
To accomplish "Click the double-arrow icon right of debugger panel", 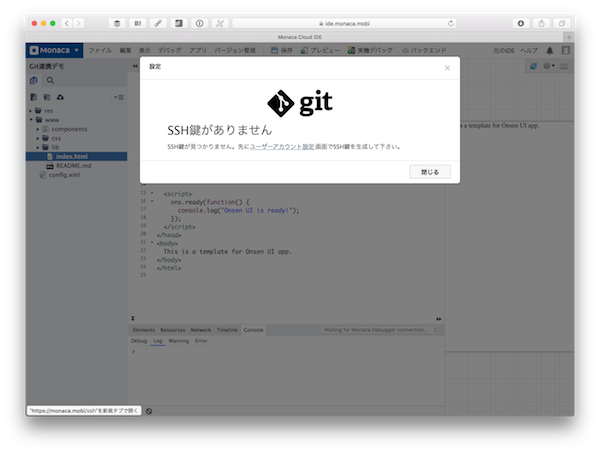I will (x=439, y=319).
